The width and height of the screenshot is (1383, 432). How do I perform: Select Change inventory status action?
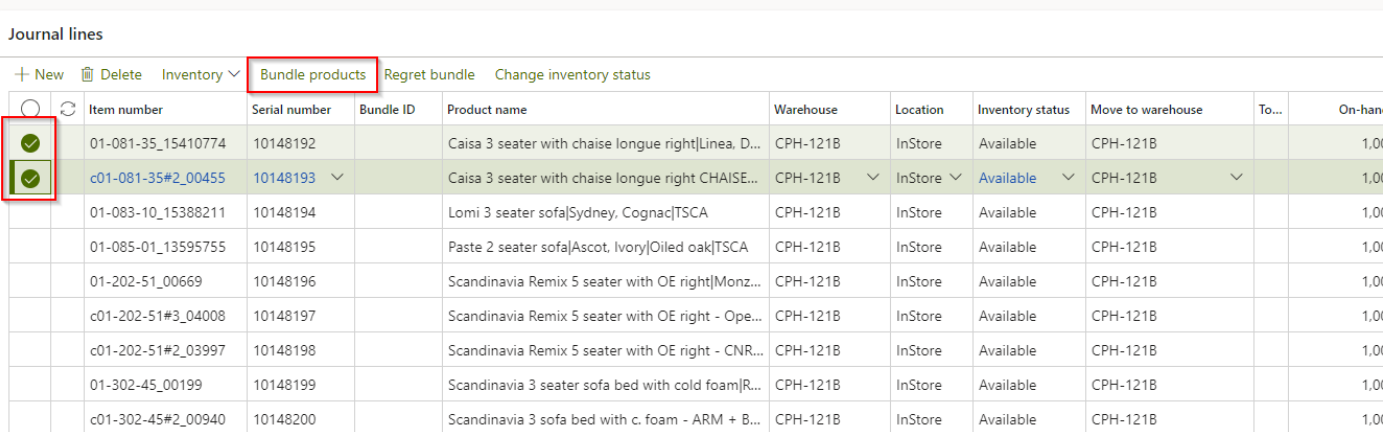coord(572,75)
